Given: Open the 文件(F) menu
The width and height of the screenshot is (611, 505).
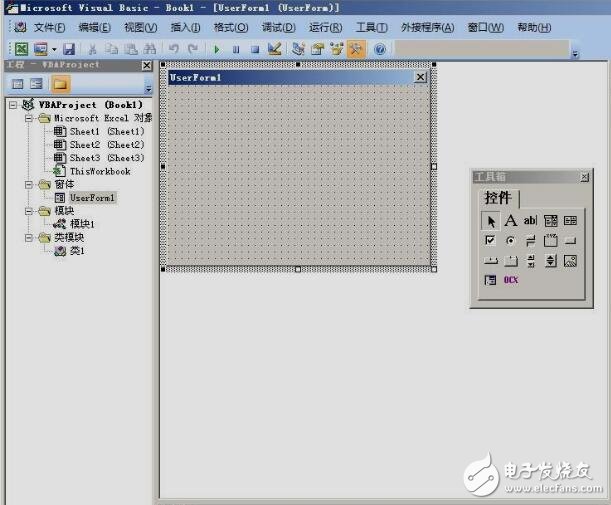Looking at the screenshot, I should coord(49,27).
